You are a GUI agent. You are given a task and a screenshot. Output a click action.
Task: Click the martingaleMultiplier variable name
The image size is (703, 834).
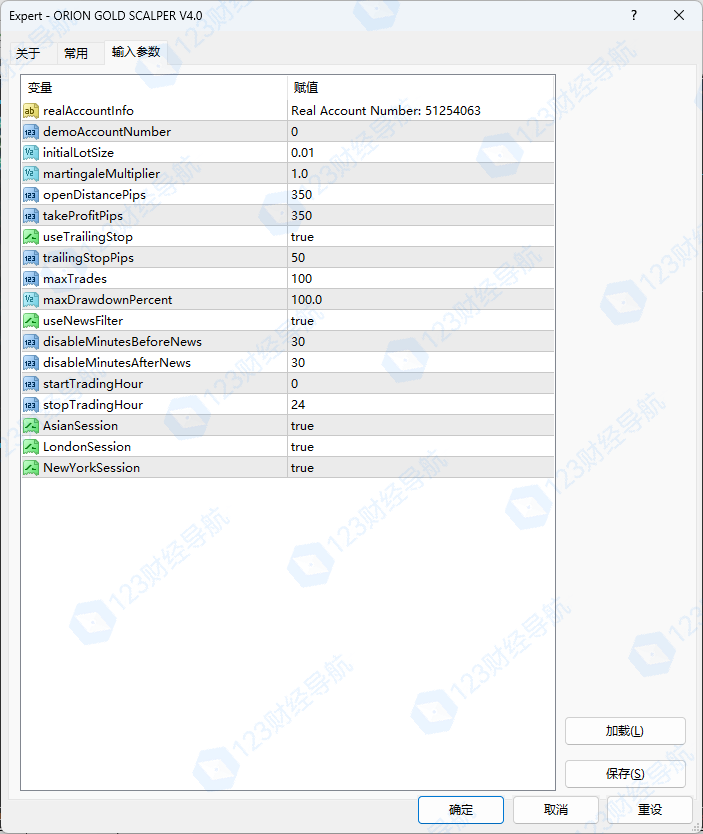point(102,174)
